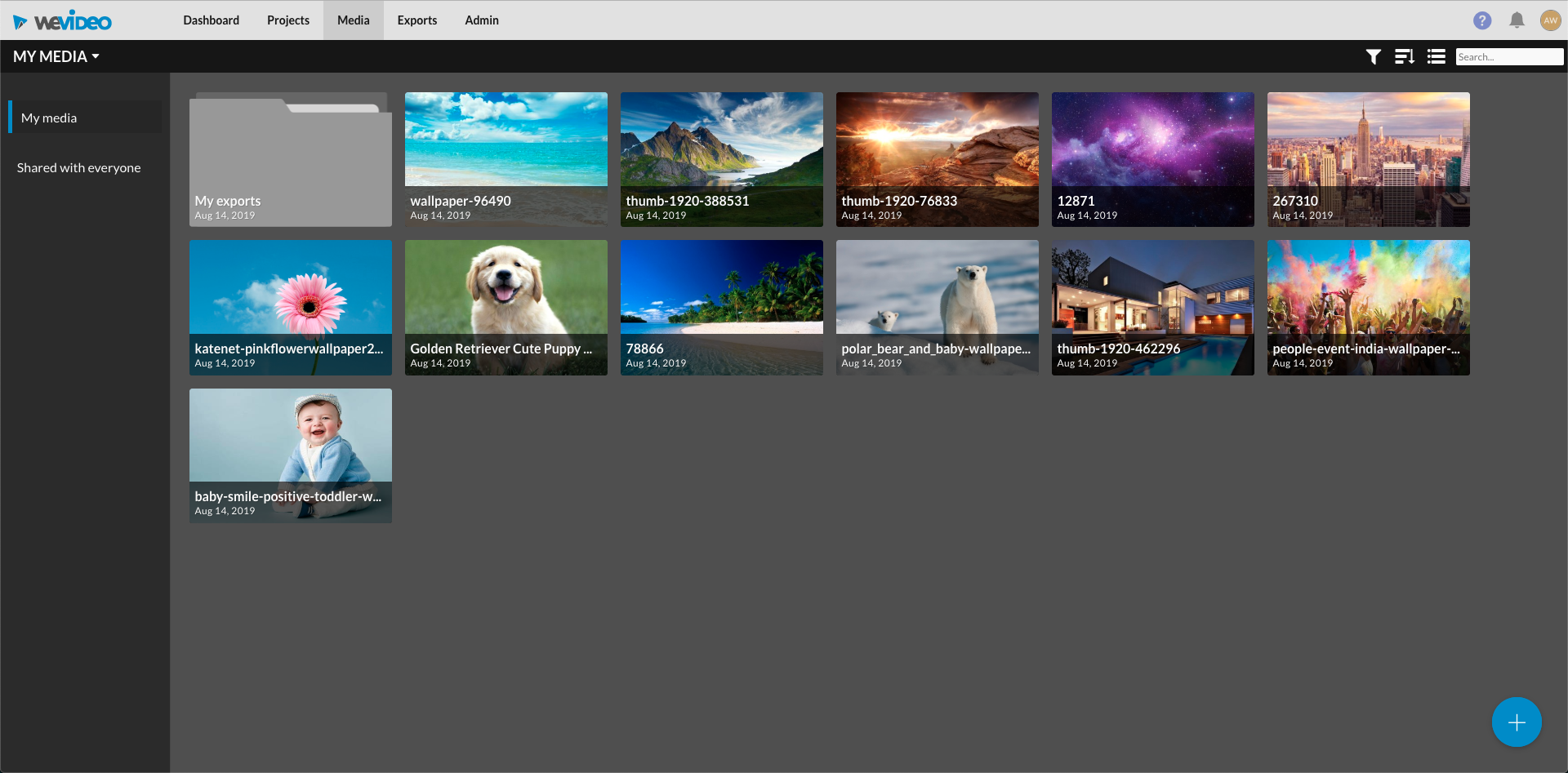Go to the Dashboard tab
The height and width of the screenshot is (773, 1568).
[x=211, y=20]
